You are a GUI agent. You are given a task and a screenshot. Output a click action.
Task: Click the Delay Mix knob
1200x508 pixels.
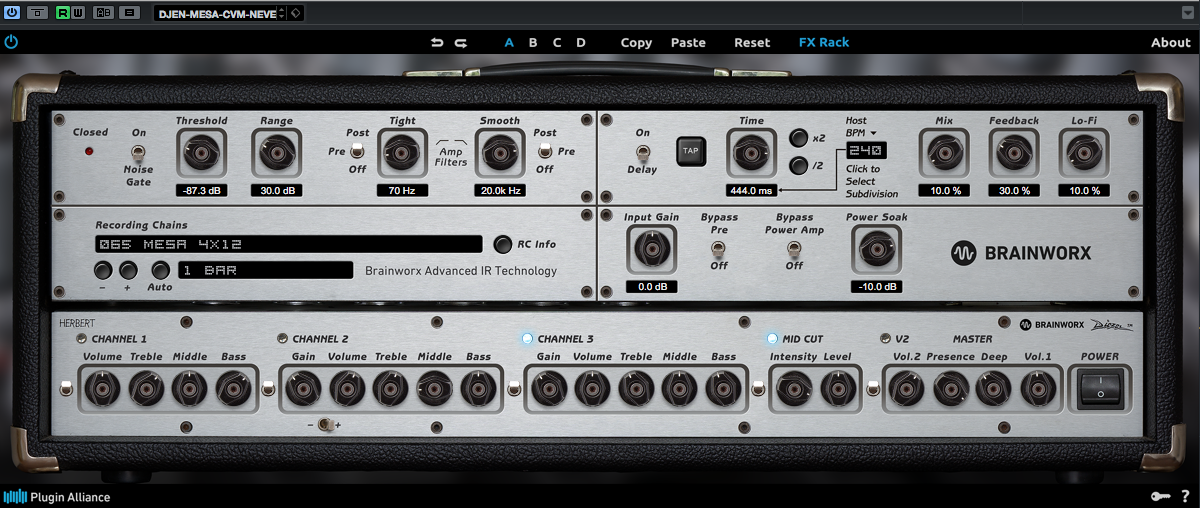point(943,154)
